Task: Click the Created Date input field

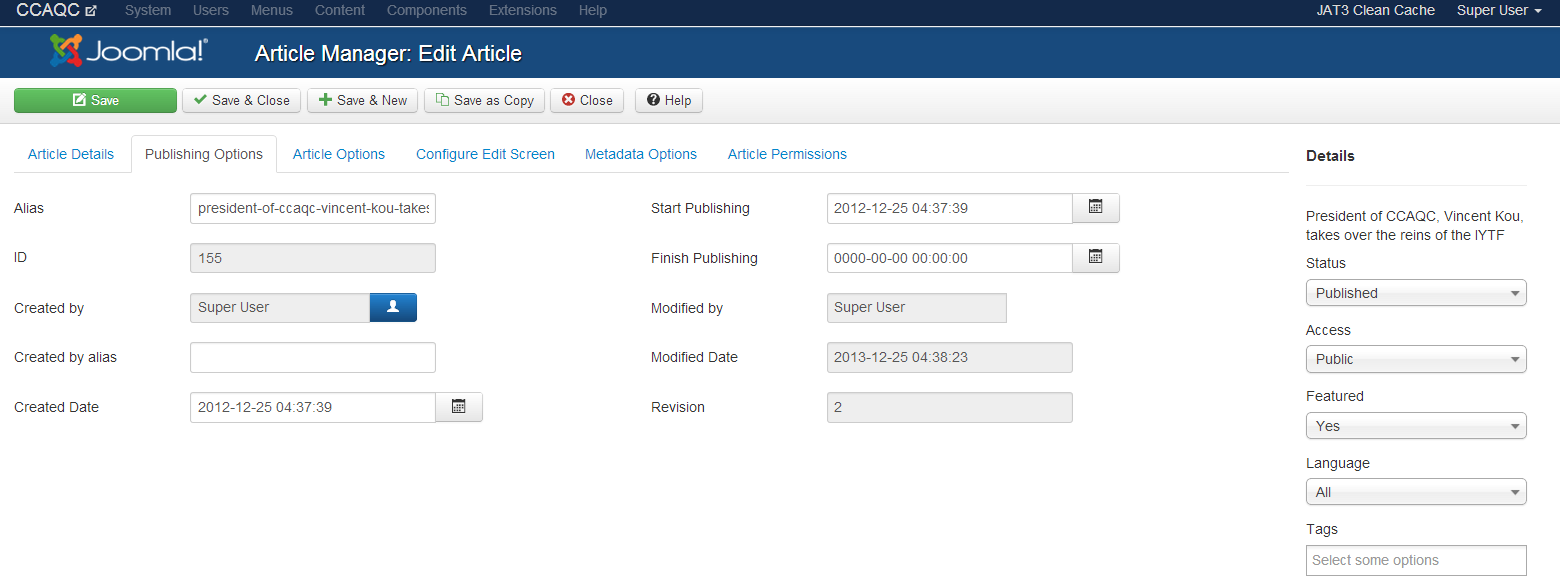Action: [313, 407]
